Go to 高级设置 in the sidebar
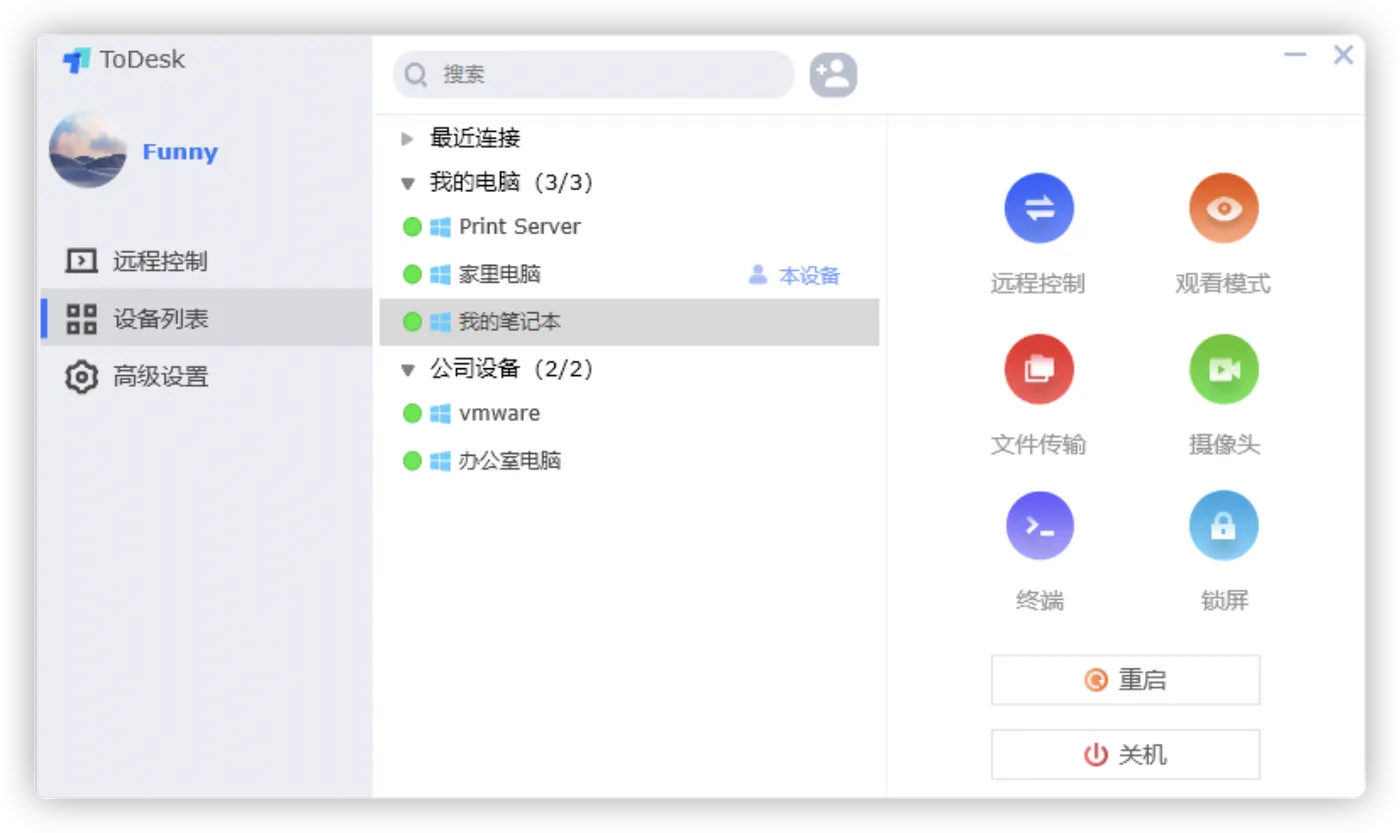This screenshot has width=1400, height=833. click(206, 377)
